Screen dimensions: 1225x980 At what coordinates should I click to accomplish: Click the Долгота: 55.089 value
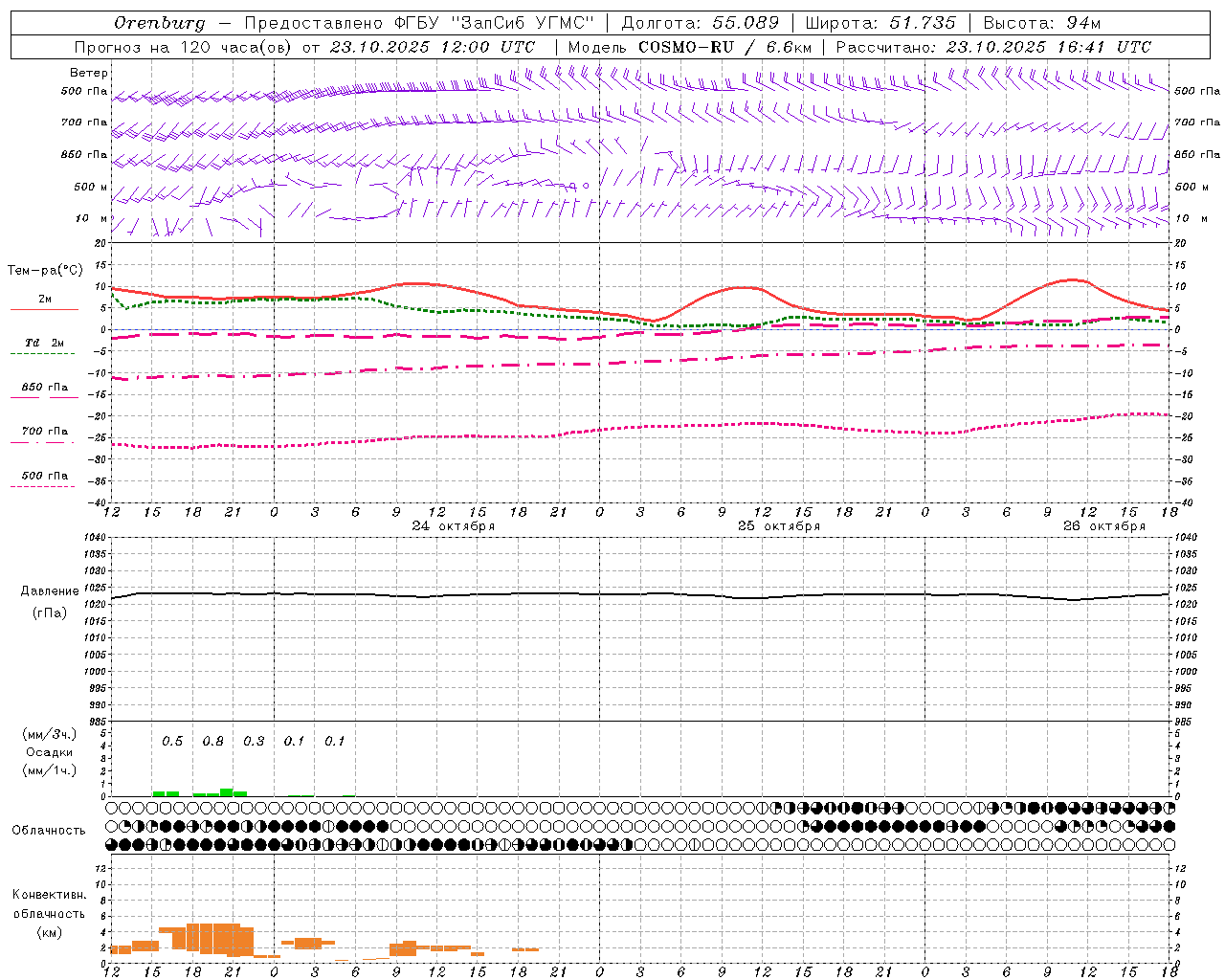701,23
